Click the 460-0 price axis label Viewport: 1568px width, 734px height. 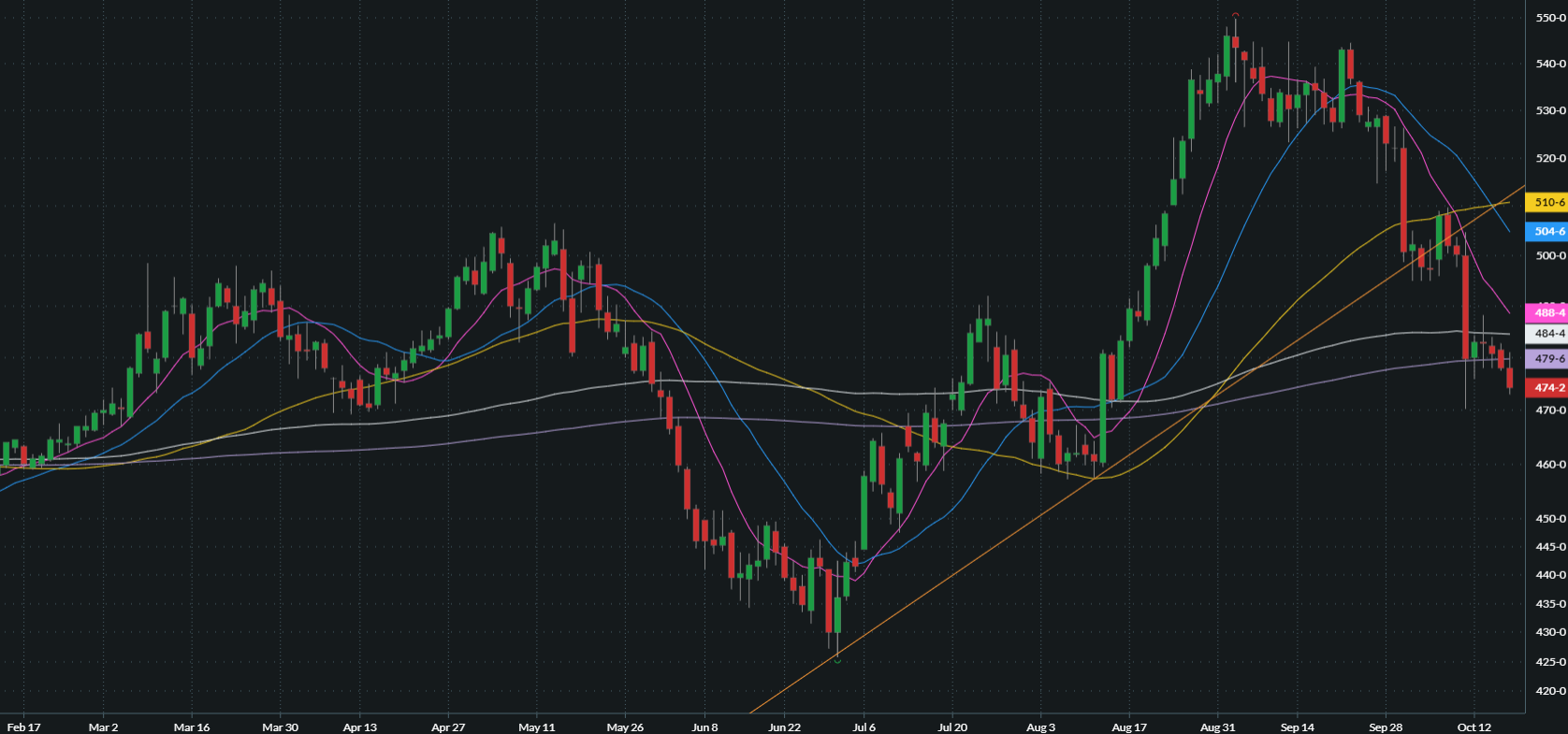point(1550,464)
